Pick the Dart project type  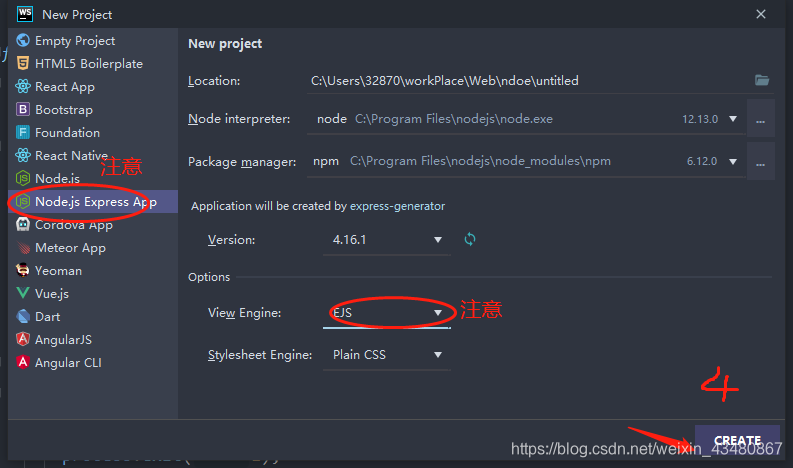tap(93, 316)
